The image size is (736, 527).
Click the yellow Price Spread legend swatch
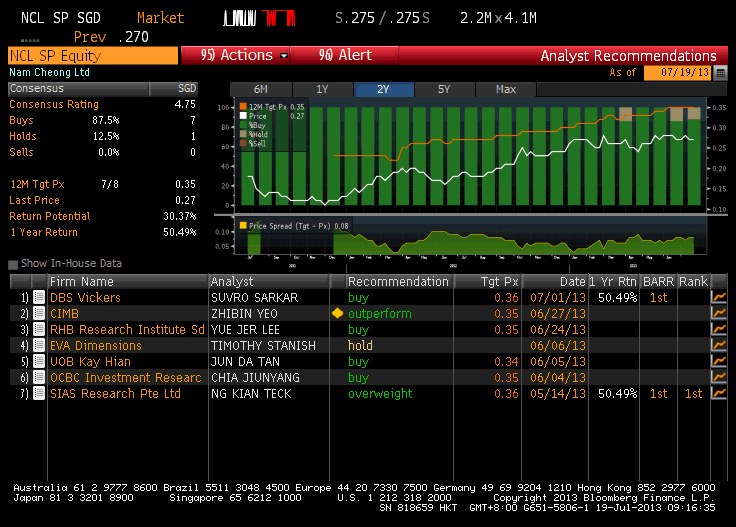click(243, 226)
